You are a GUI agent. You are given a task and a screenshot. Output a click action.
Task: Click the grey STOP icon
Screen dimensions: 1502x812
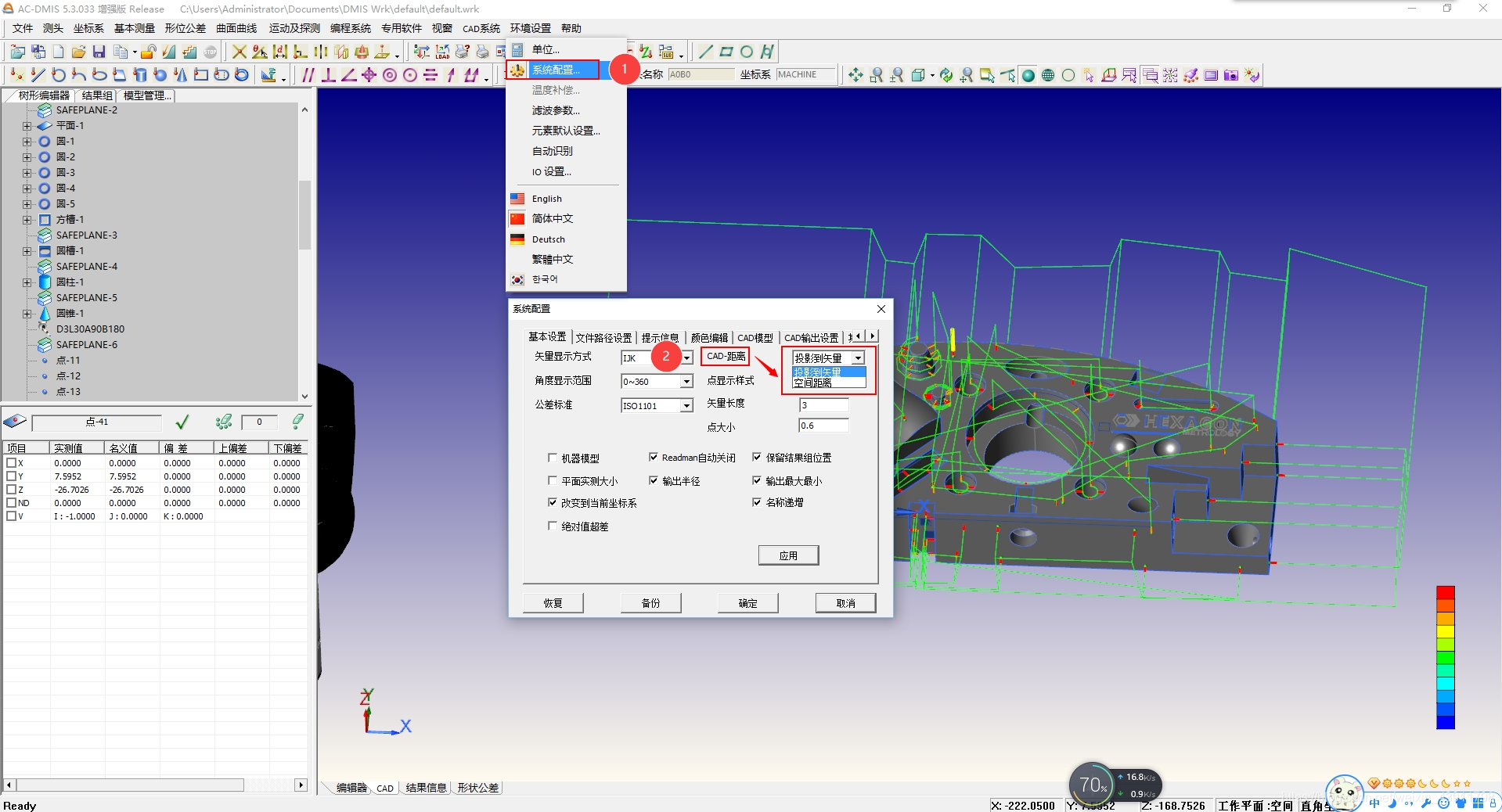tap(210, 52)
